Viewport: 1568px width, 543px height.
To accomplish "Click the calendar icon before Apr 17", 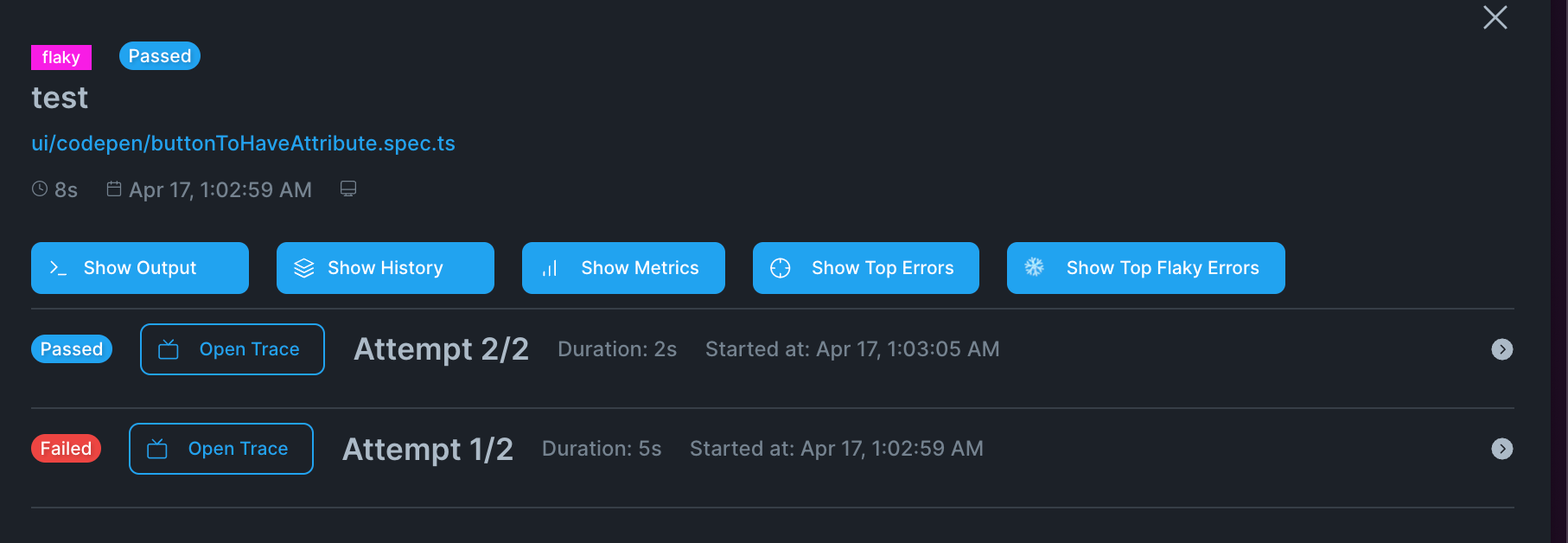I will coord(114,188).
